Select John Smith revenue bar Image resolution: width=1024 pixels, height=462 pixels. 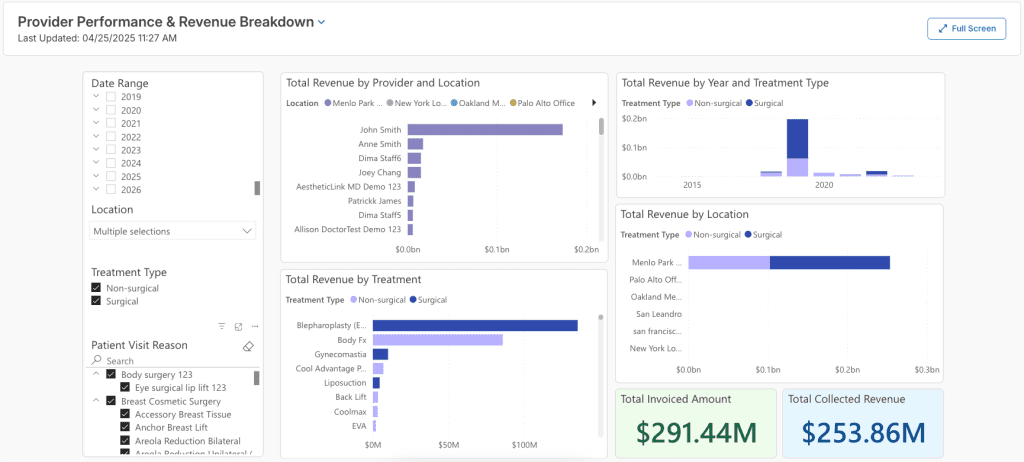click(x=485, y=129)
